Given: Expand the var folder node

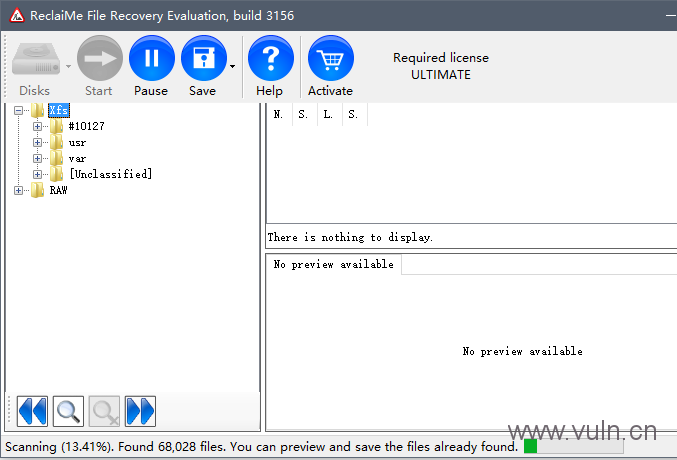Looking at the screenshot, I should [x=38, y=159].
